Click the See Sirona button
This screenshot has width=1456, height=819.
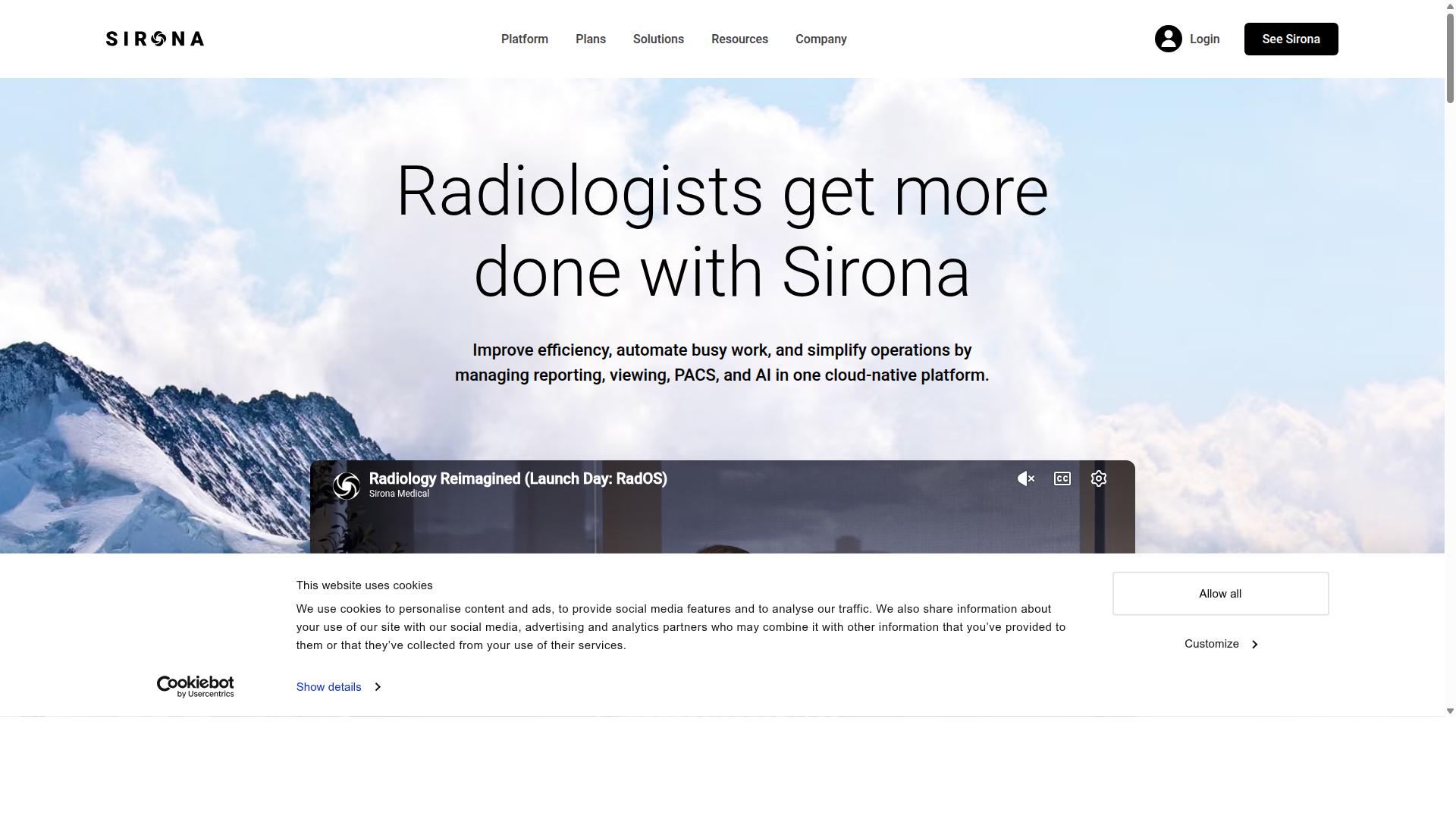[x=1291, y=39]
